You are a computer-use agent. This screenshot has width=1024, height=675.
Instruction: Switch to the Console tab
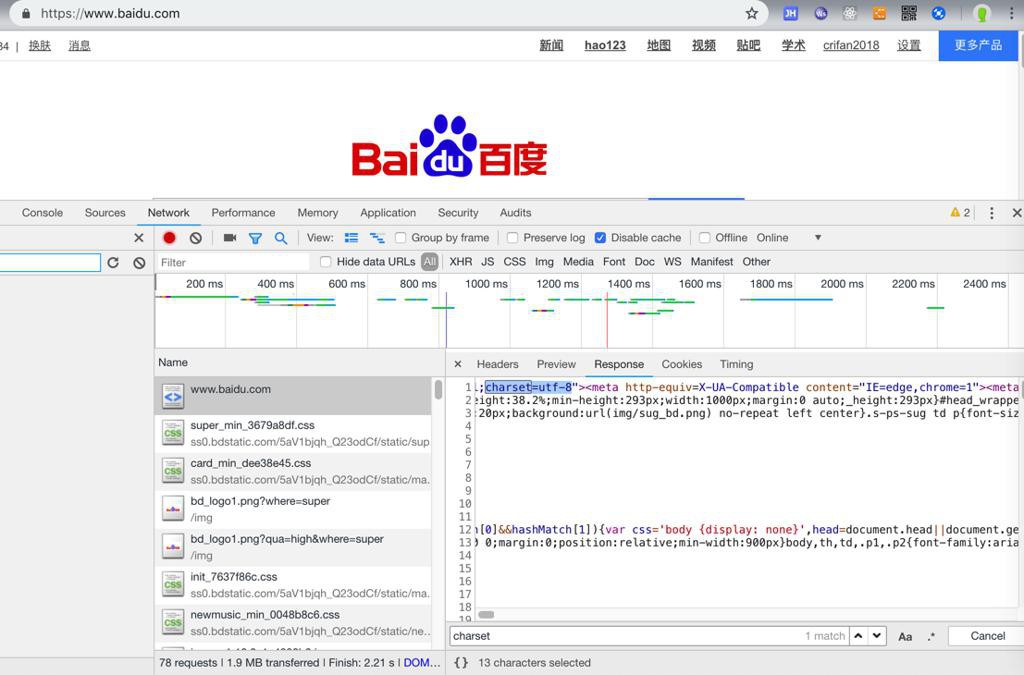(x=42, y=213)
